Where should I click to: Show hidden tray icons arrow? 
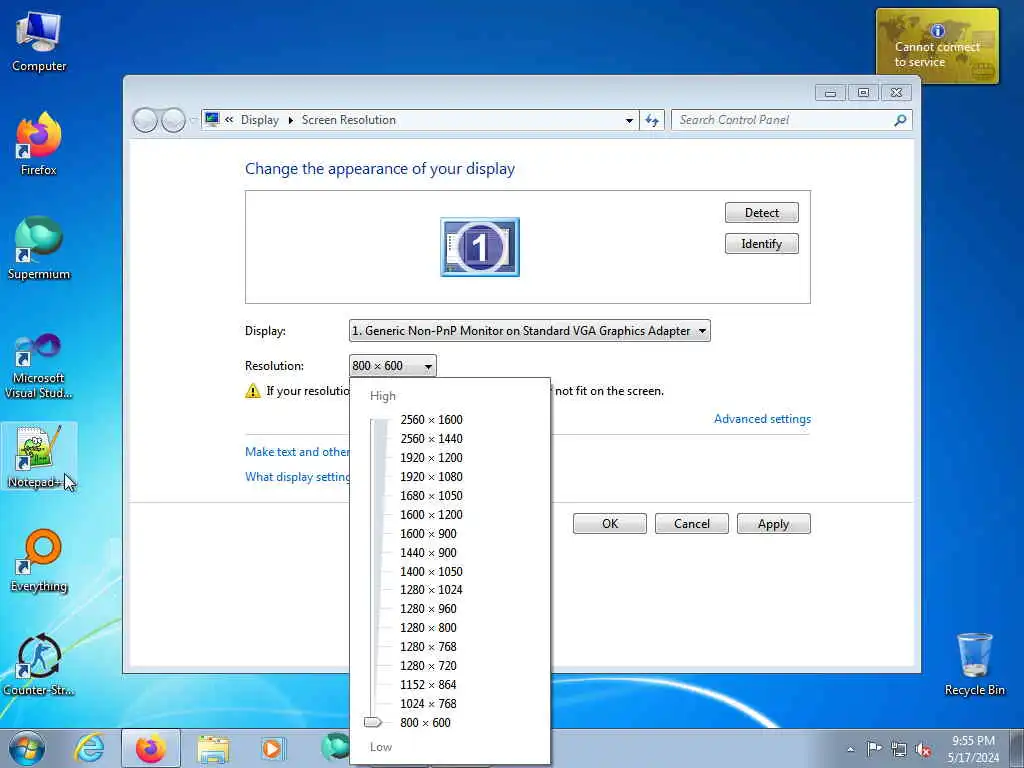(x=850, y=749)
